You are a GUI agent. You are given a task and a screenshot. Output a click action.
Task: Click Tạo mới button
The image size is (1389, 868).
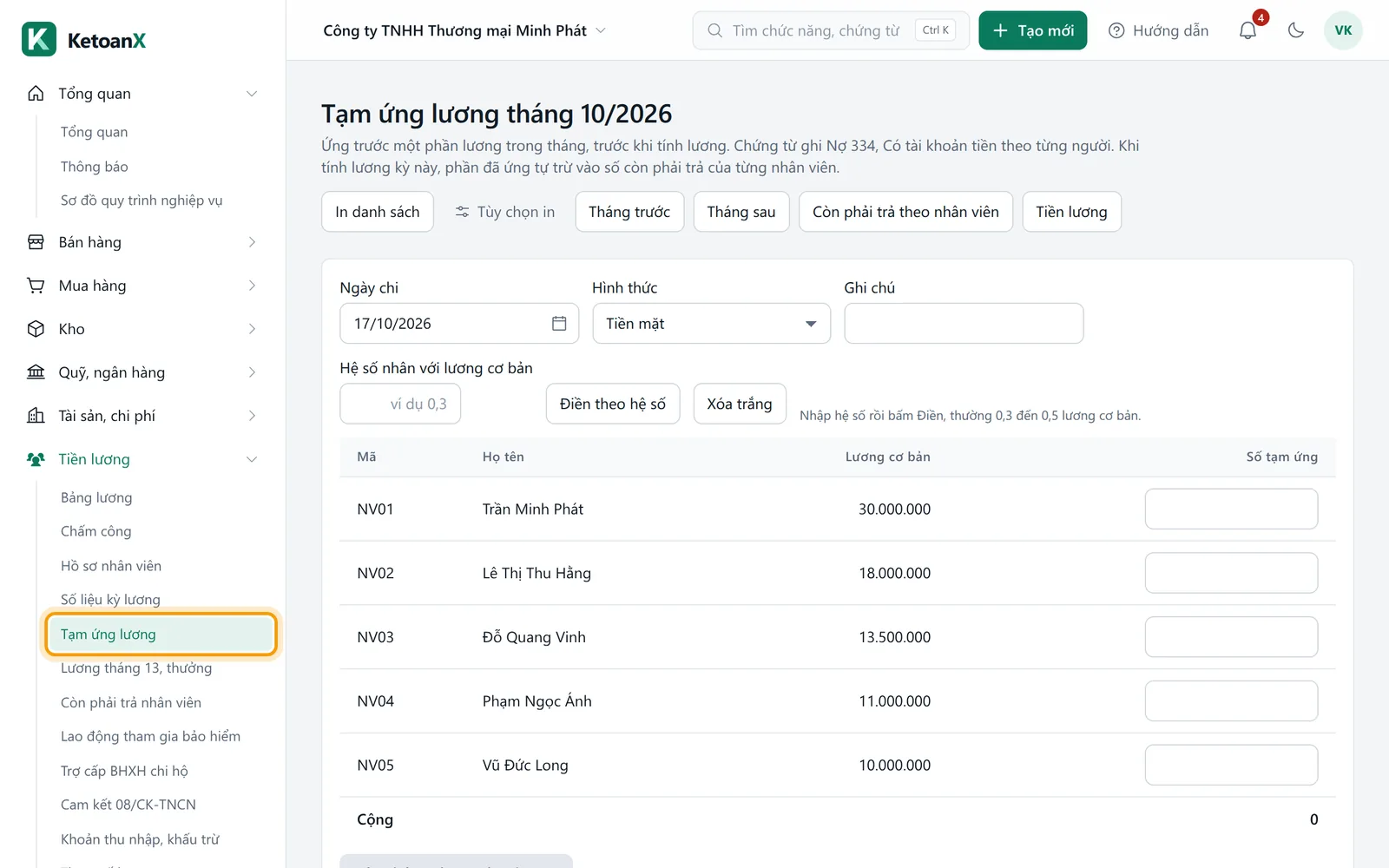pyautogui.click(x=1033, y=30)
